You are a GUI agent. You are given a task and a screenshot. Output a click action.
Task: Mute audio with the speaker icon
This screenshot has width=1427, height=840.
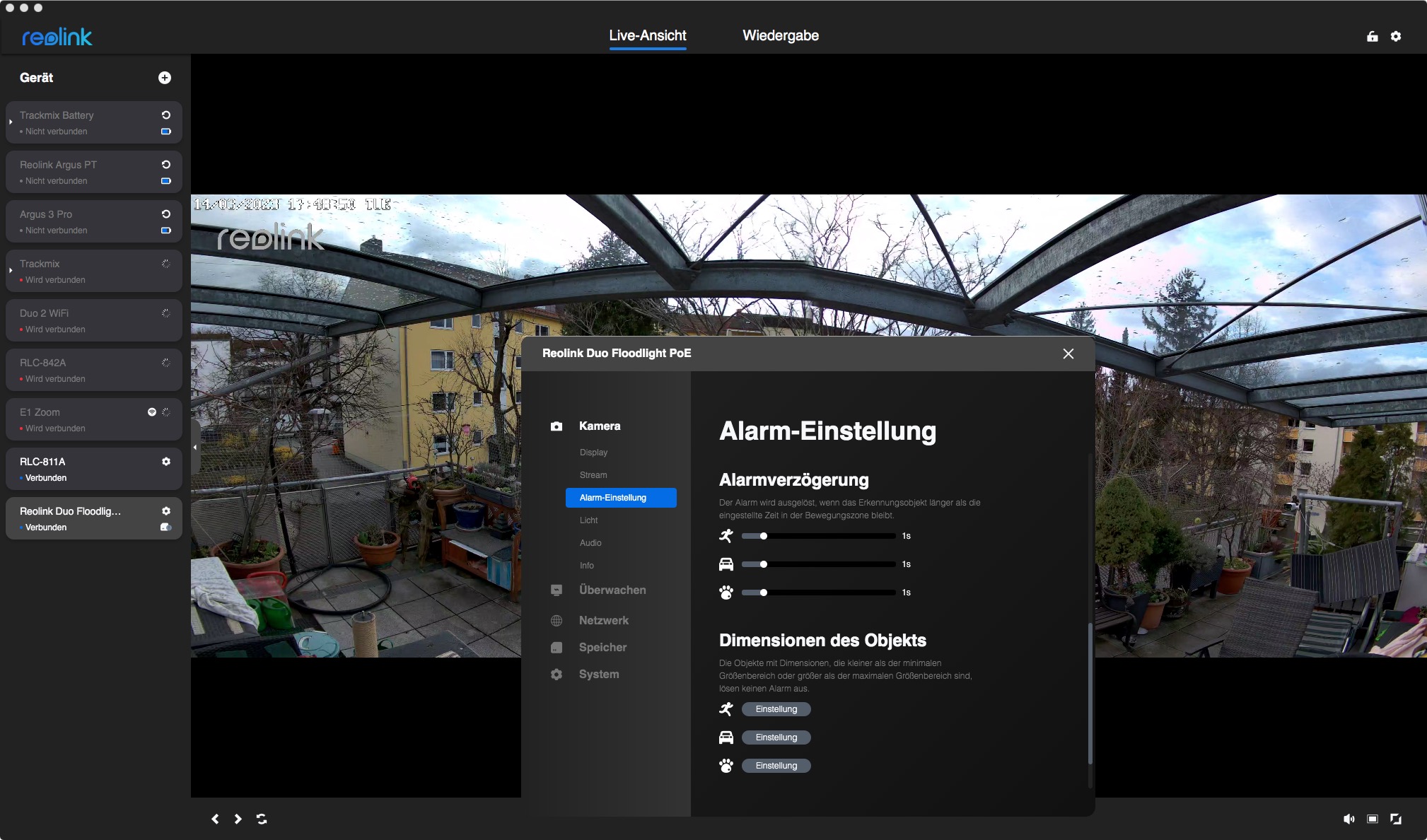coord(1349,819)
